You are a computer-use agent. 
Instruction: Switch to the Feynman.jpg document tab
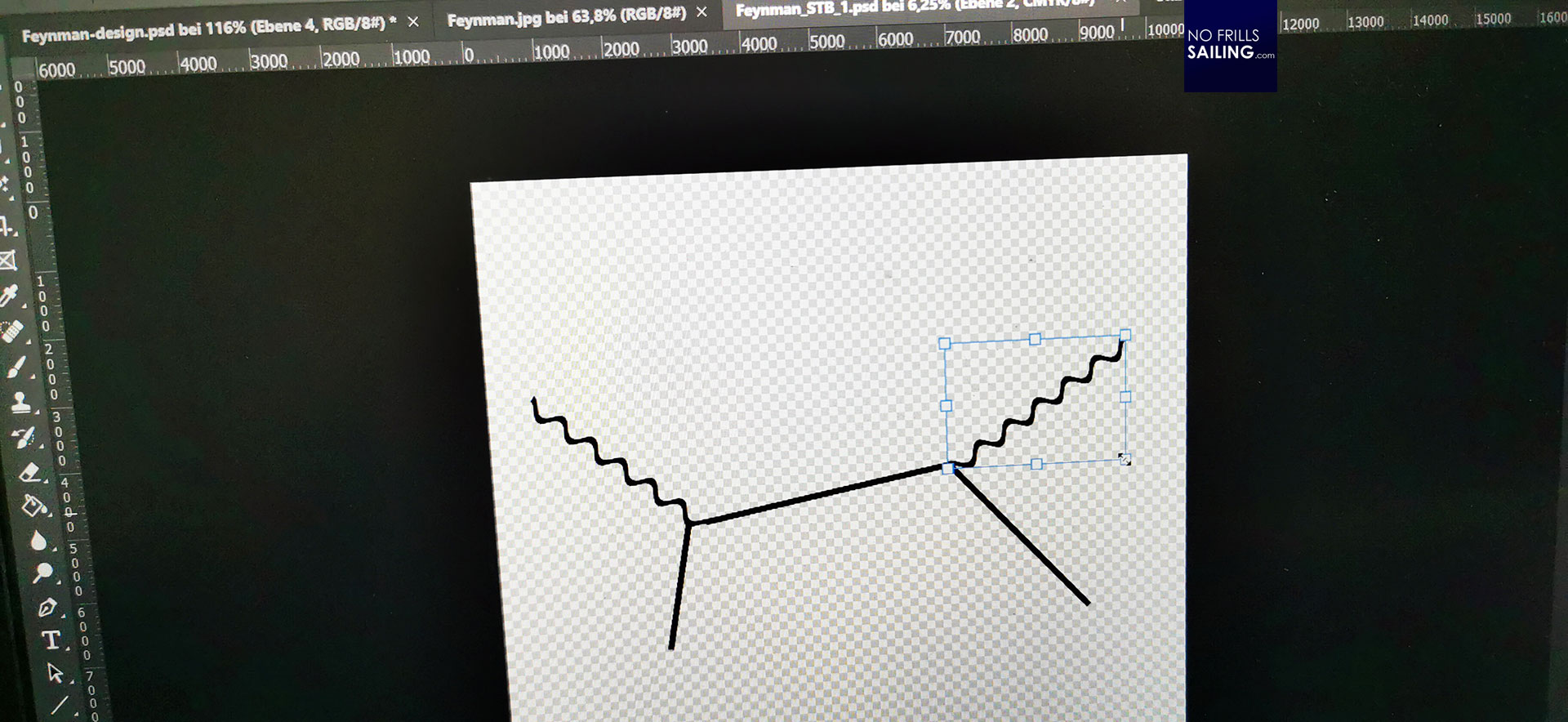(x=567, y=16)
